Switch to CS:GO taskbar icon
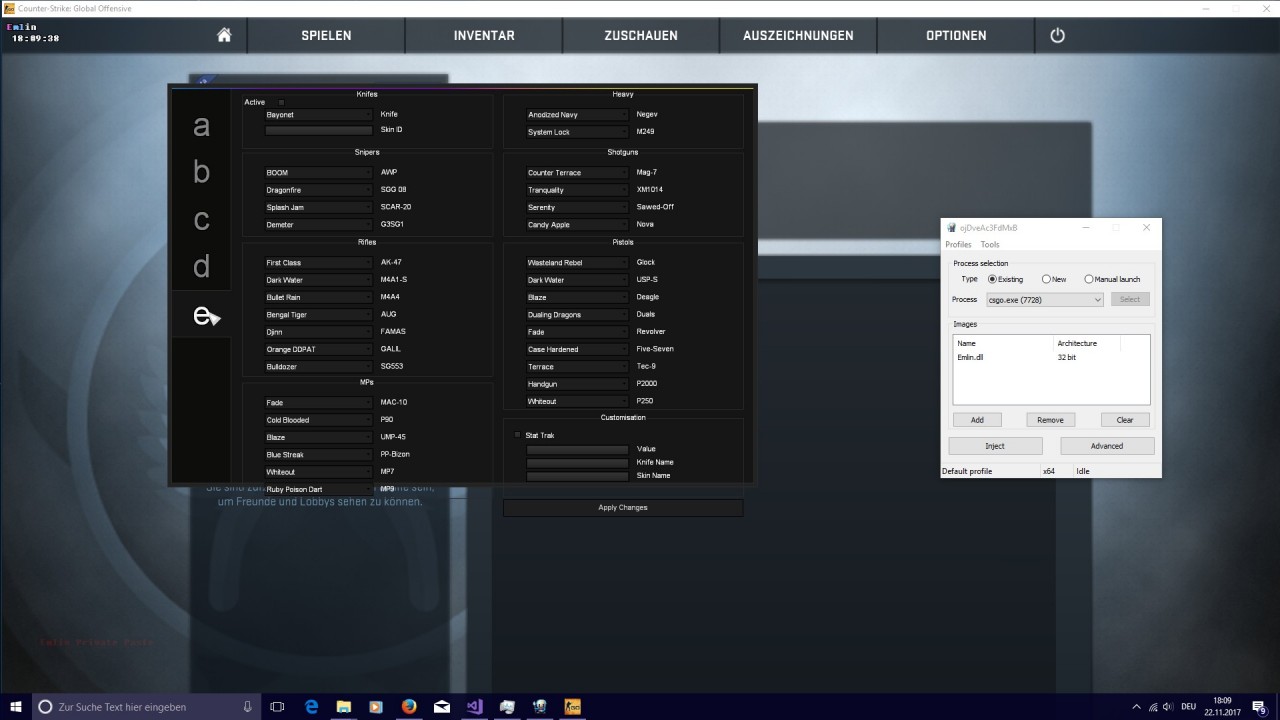Viewport: 1280px width, 720px height. pos(572,706)
